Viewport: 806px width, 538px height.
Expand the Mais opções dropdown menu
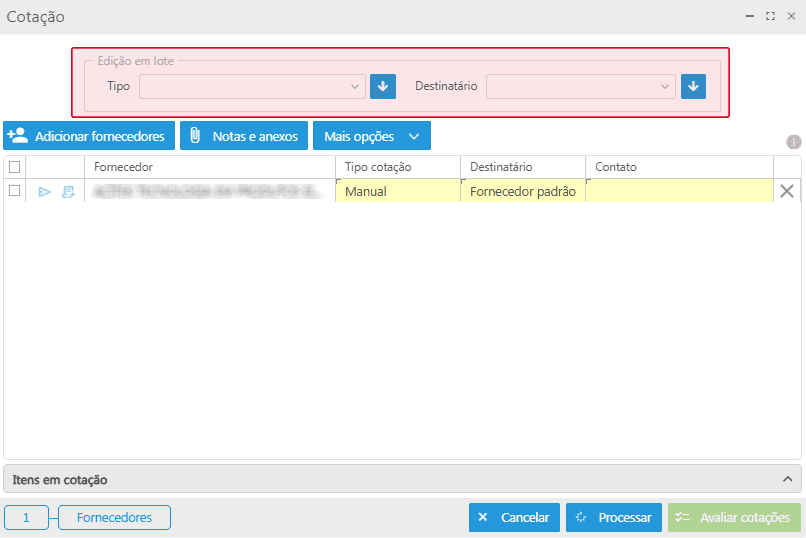(371, 136)
